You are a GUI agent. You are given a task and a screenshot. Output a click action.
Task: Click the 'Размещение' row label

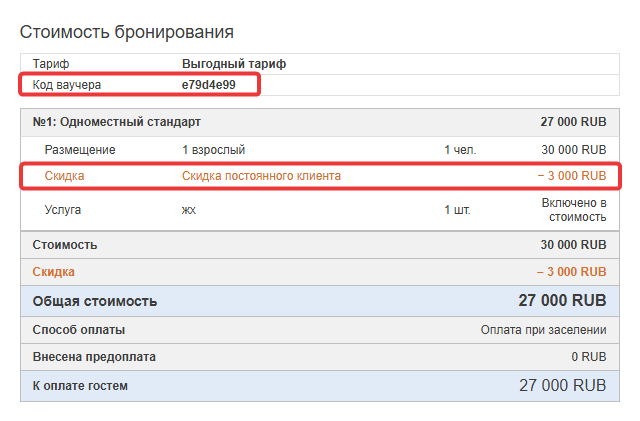(x=80, y=150)
